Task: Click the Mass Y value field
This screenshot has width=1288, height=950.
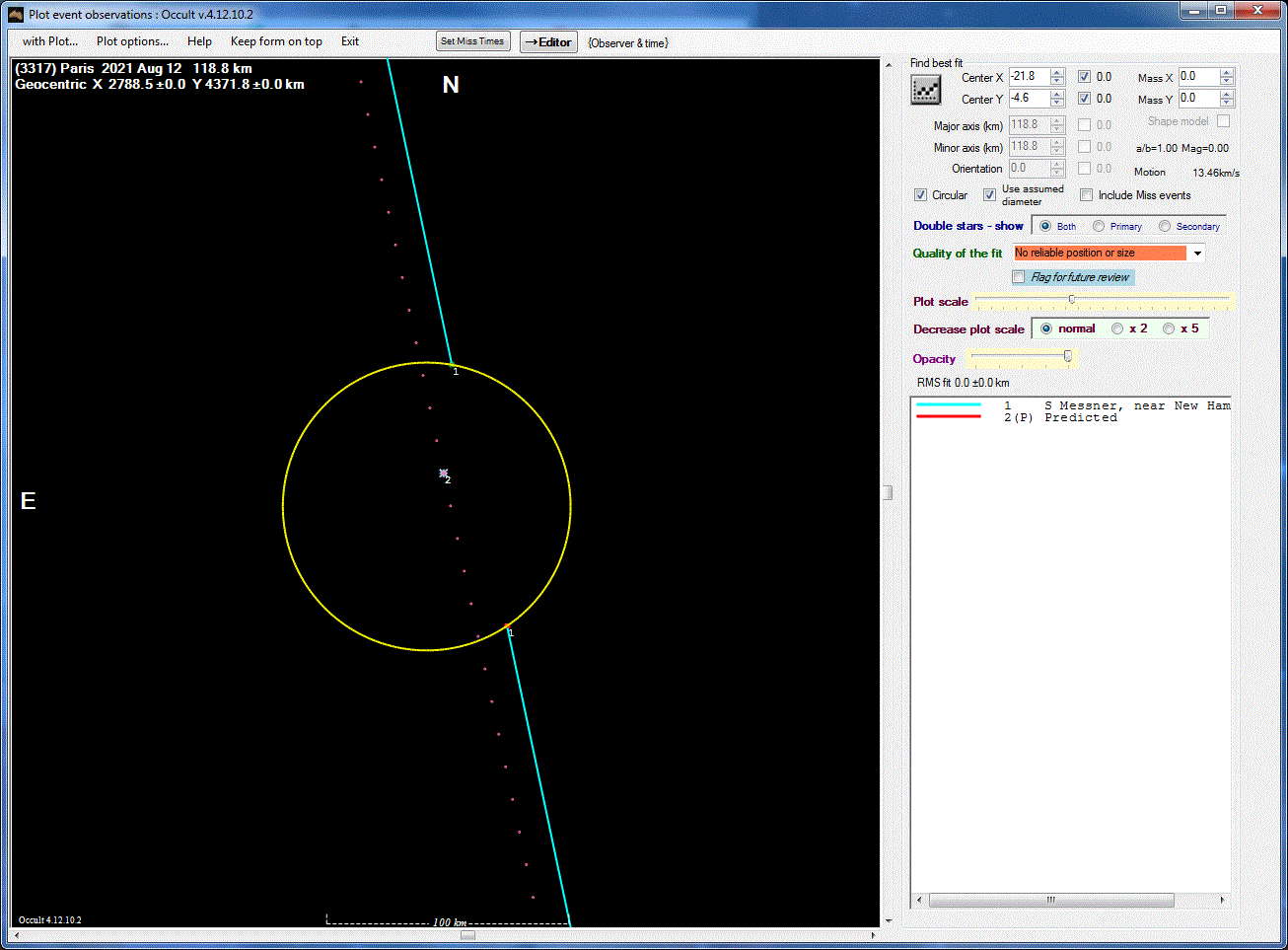Action: tap(1198, 99)
